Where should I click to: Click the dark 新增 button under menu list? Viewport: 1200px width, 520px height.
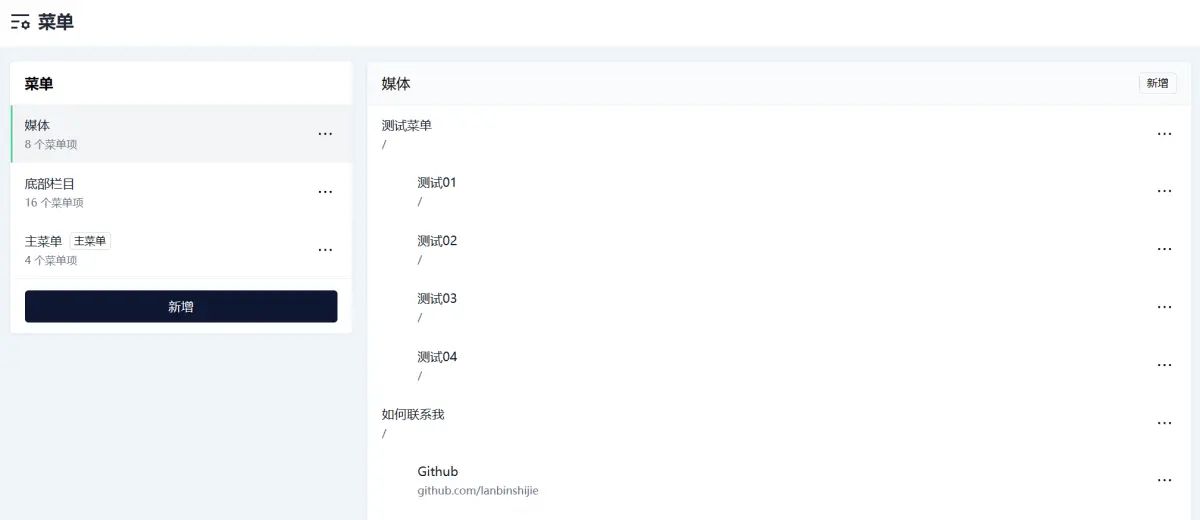click(181, 306)
